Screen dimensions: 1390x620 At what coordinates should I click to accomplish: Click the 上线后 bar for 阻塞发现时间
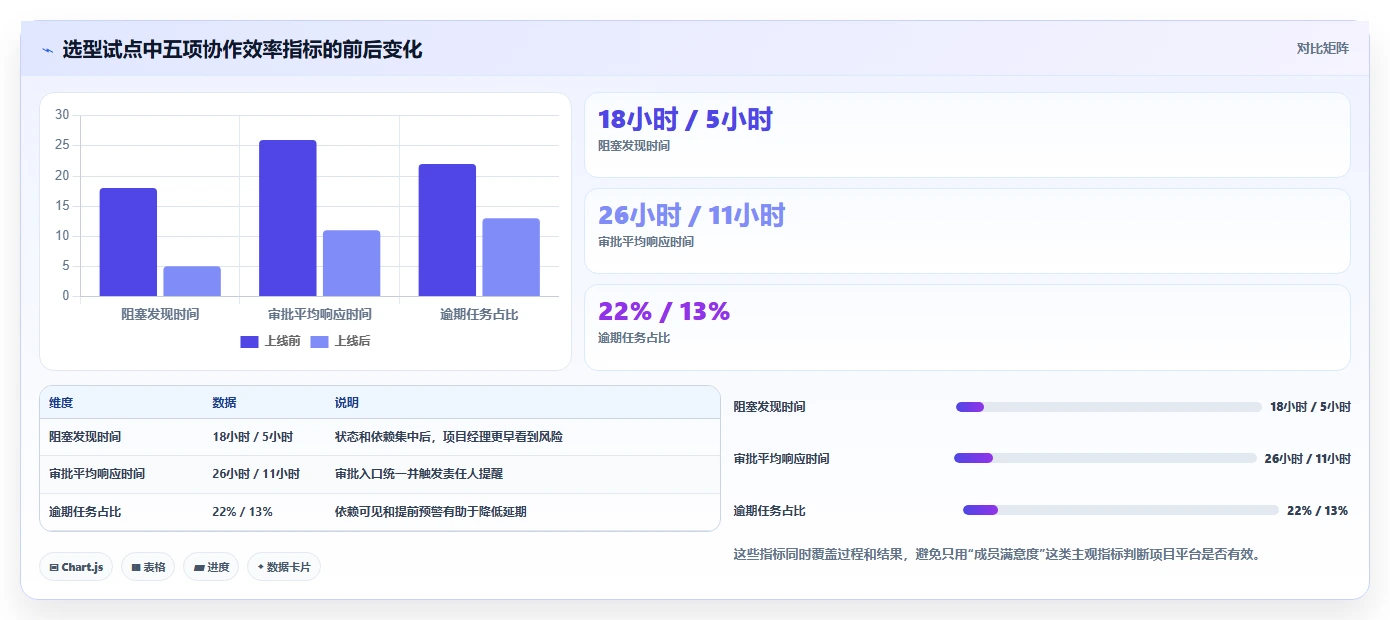(192, 281)
